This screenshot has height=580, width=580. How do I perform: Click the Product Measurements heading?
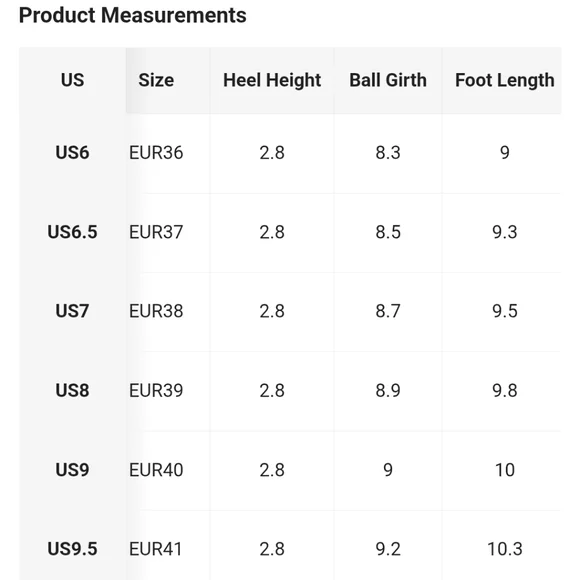pyautogui.click(x=132, y=16)
